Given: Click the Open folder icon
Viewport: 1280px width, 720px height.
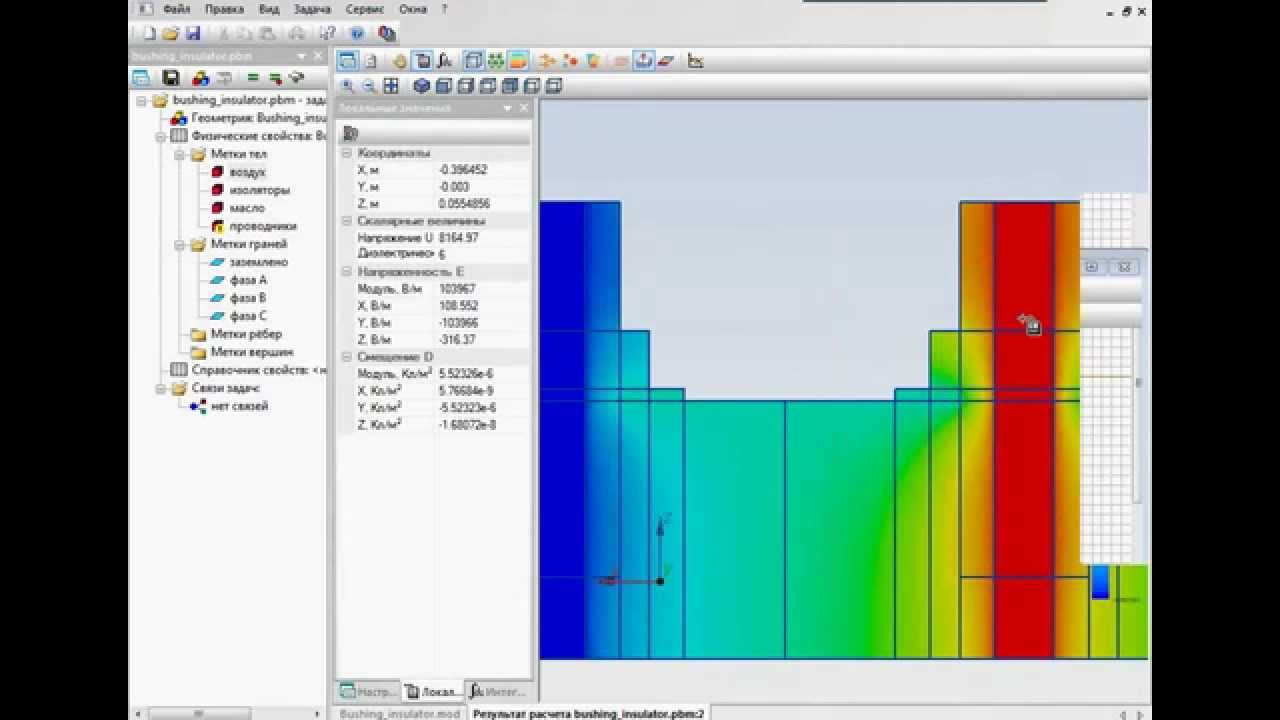Looking at the screenshot, I should click(171, 33).
